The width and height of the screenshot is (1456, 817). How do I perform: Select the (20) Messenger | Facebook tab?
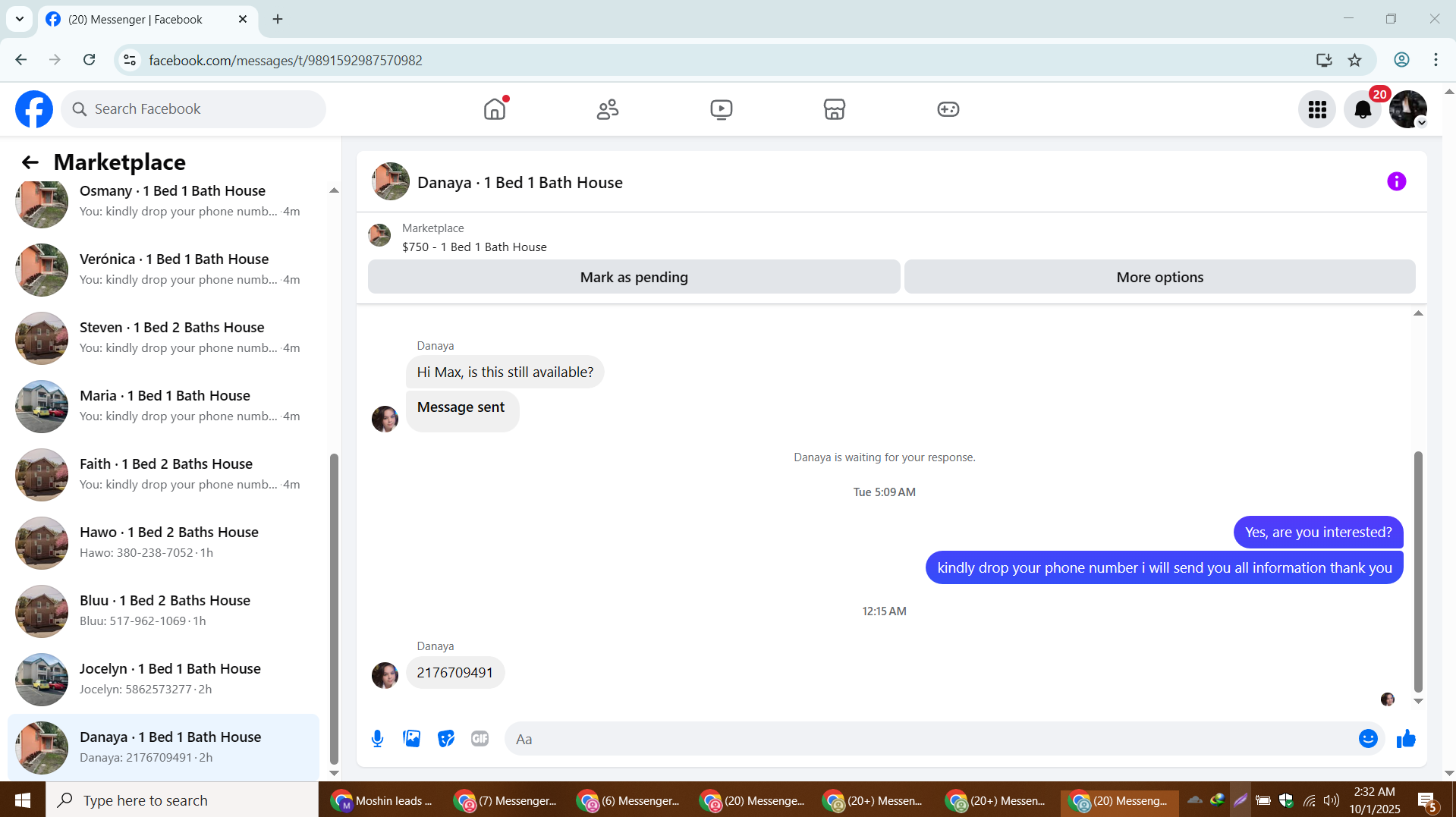[147, 20]
